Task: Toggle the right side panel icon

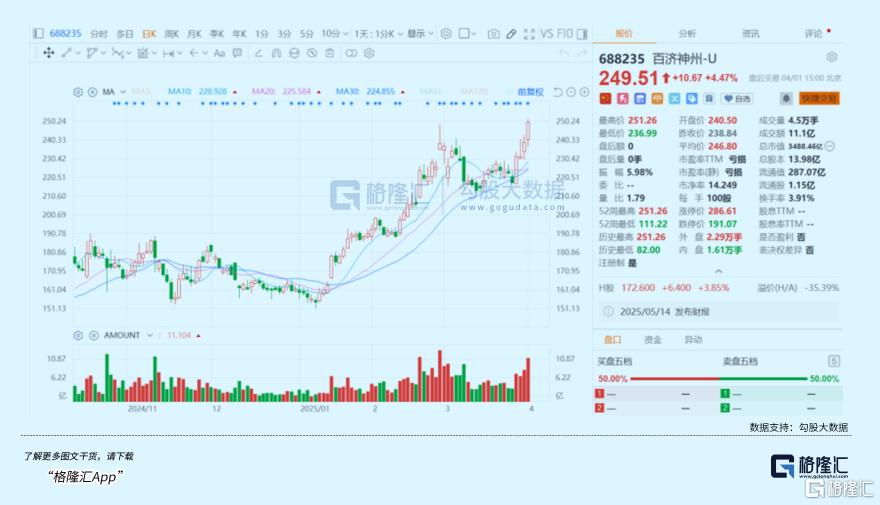Action: pyautogui.click(x=582, y=34)
